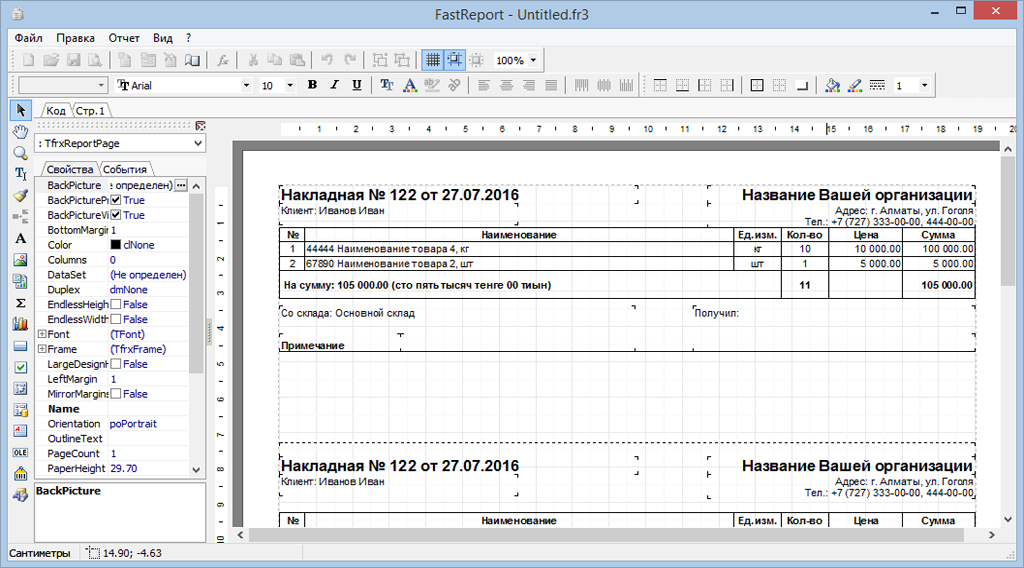This screenshot has height=568, width=1024.
Task: Click the Color property black swatch
Action: click(115, 245)
